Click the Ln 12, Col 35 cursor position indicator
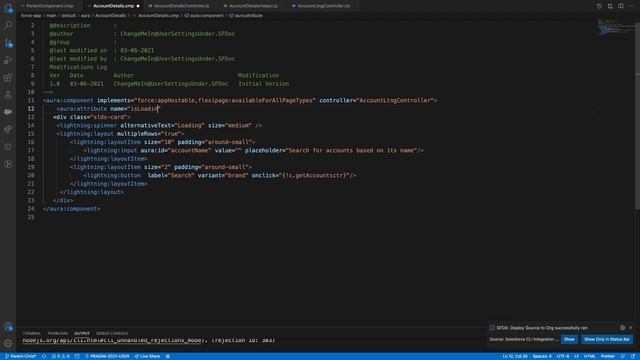 [x=515, y=356]
